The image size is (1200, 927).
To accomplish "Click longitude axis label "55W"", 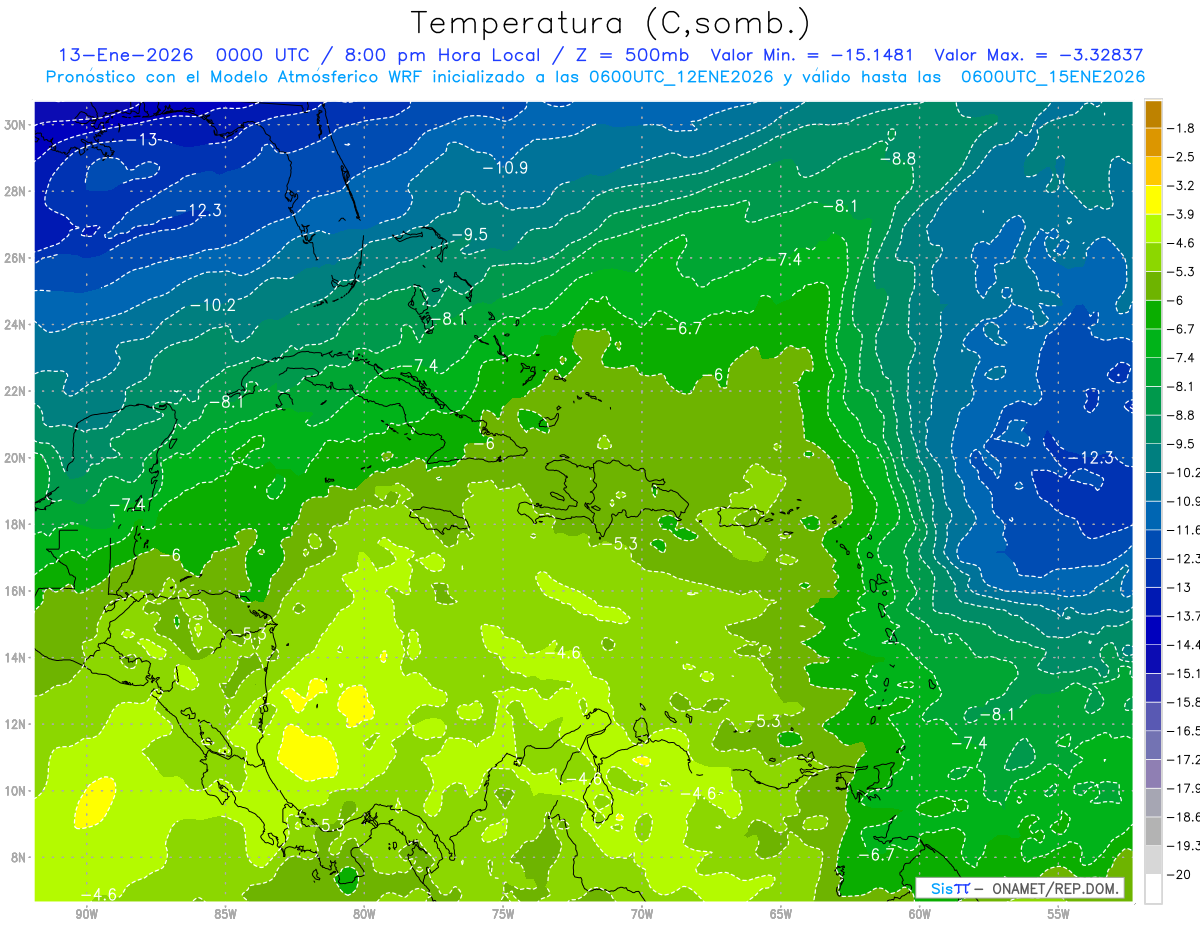I will tap(1059, 913).
